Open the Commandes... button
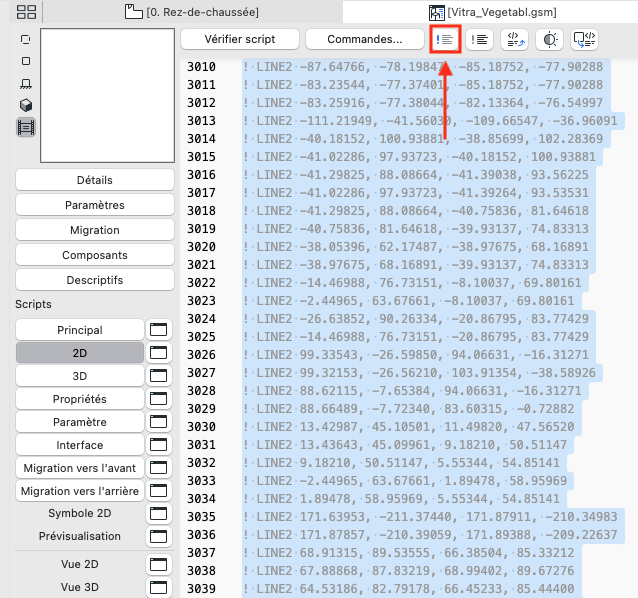 (365, 39)
